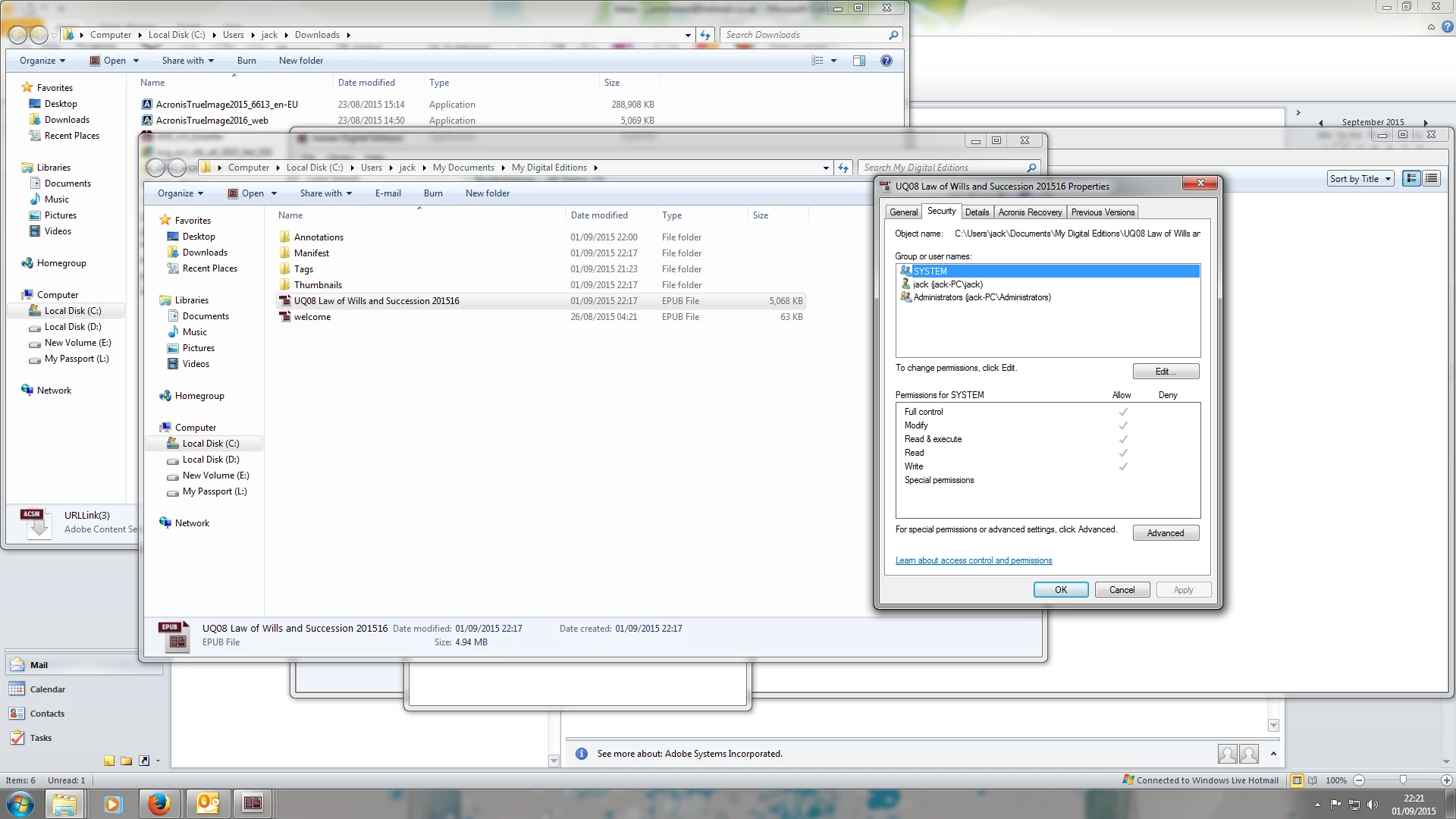The height and width of the screenshot is (819, 1456).
Task: Click the Edit... permissions button
Action: [x=1166, y=372]
